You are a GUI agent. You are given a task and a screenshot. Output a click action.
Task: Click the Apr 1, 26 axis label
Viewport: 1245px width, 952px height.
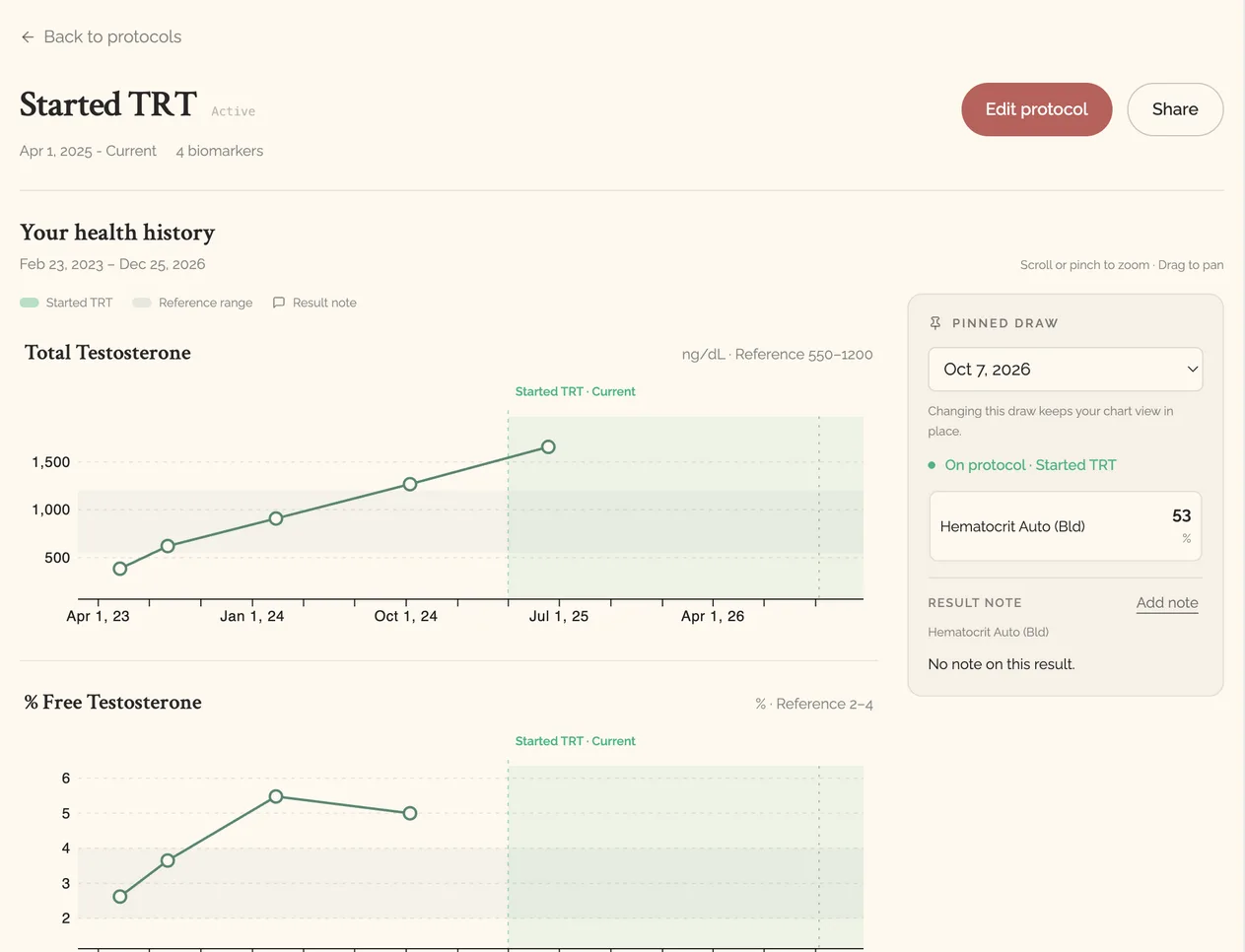[x=713, y=616]
